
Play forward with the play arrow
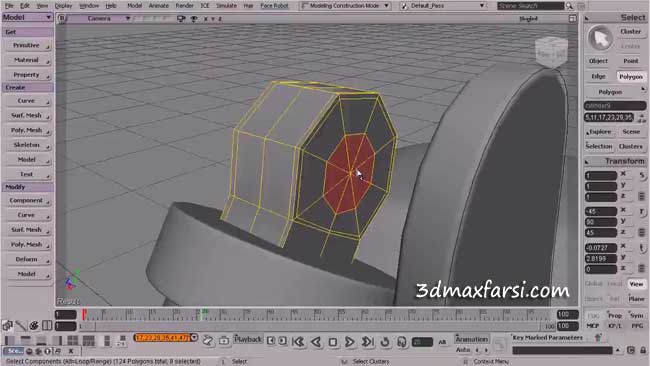pos(349,342)
